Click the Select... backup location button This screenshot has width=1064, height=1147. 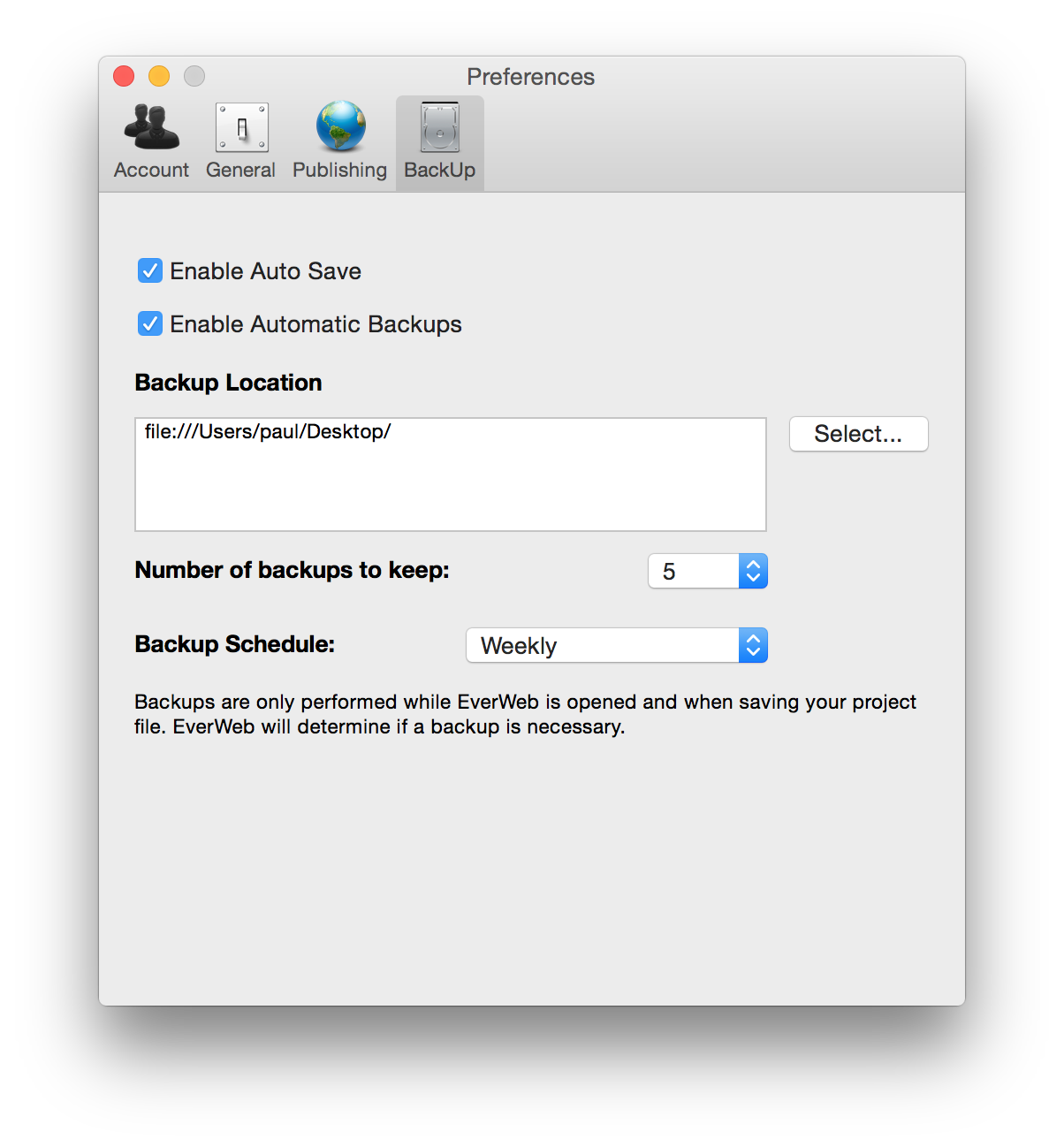(x=858, y=434)
